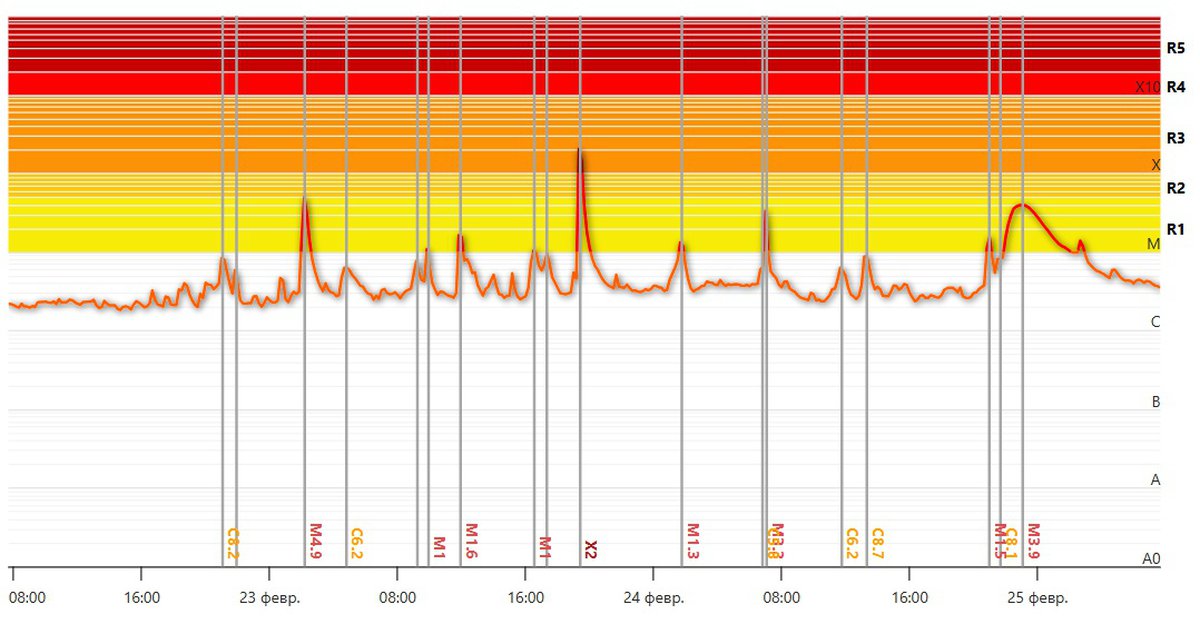The width and height of the screenshot is (1200, 624).
Task: Click the M3.9 flare label
Action: pos(1034,541)
